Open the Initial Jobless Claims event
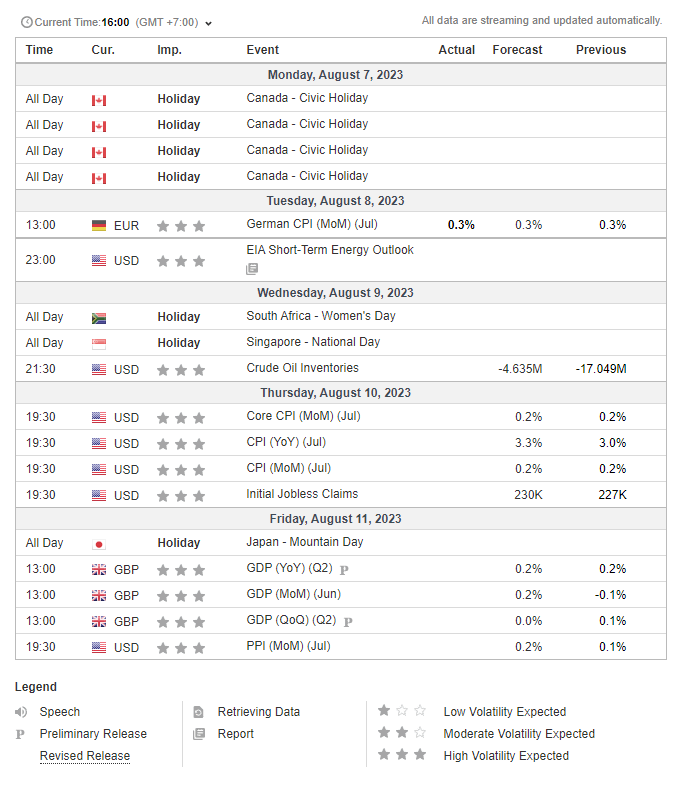The width and height of the screenshot is (673, 787). point(302,494)
